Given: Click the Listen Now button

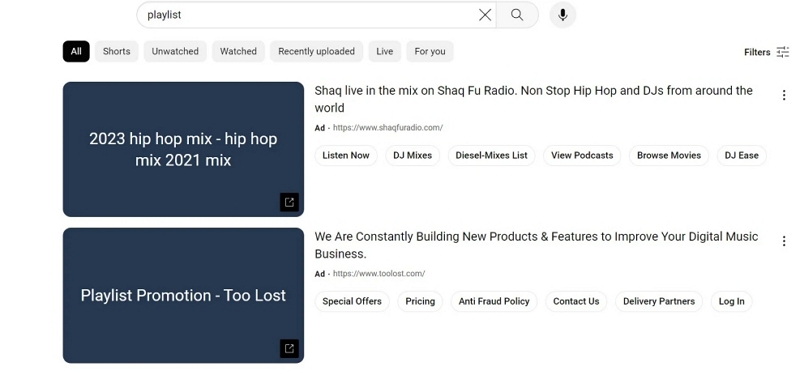Looking at the screenshot, I should pyautogui.click(x=346, y=156).
